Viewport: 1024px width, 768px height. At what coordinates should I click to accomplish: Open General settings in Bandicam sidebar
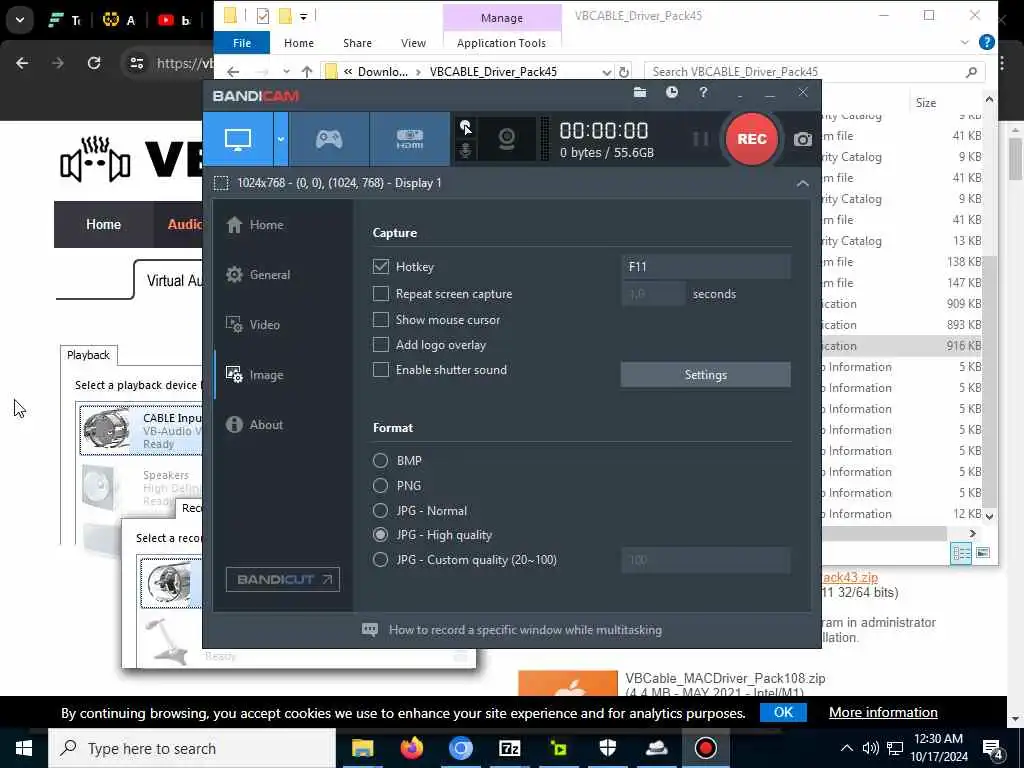[258, 275]
